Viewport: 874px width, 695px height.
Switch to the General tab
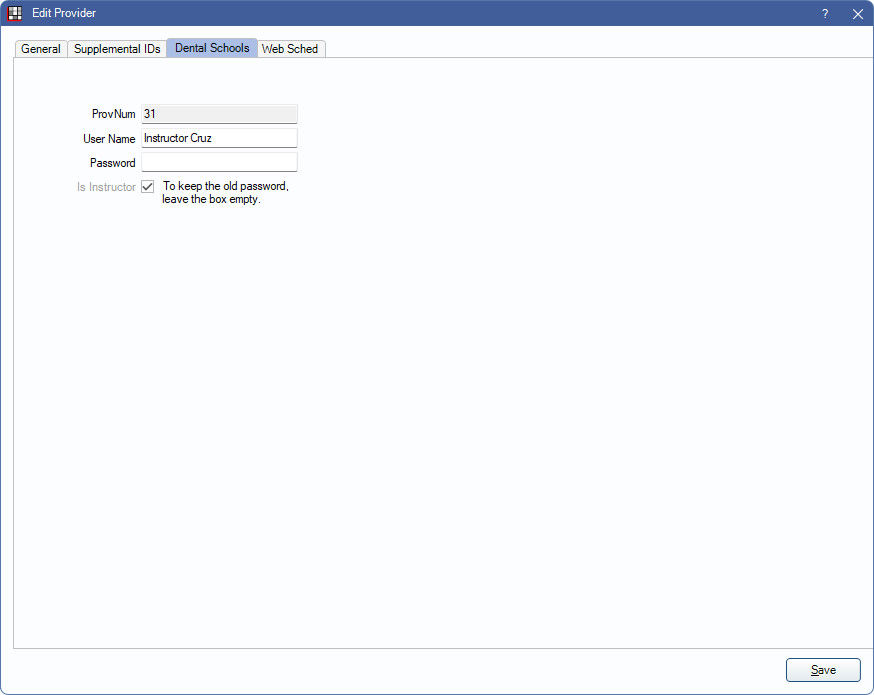click(x=41, y=49)
